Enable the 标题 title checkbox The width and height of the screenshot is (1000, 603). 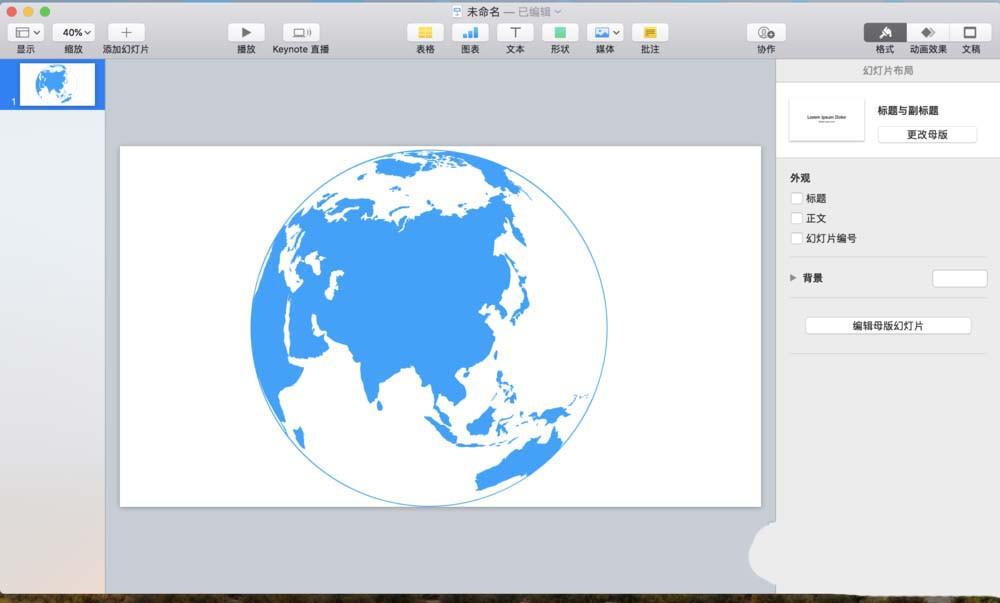pos(796,198)
